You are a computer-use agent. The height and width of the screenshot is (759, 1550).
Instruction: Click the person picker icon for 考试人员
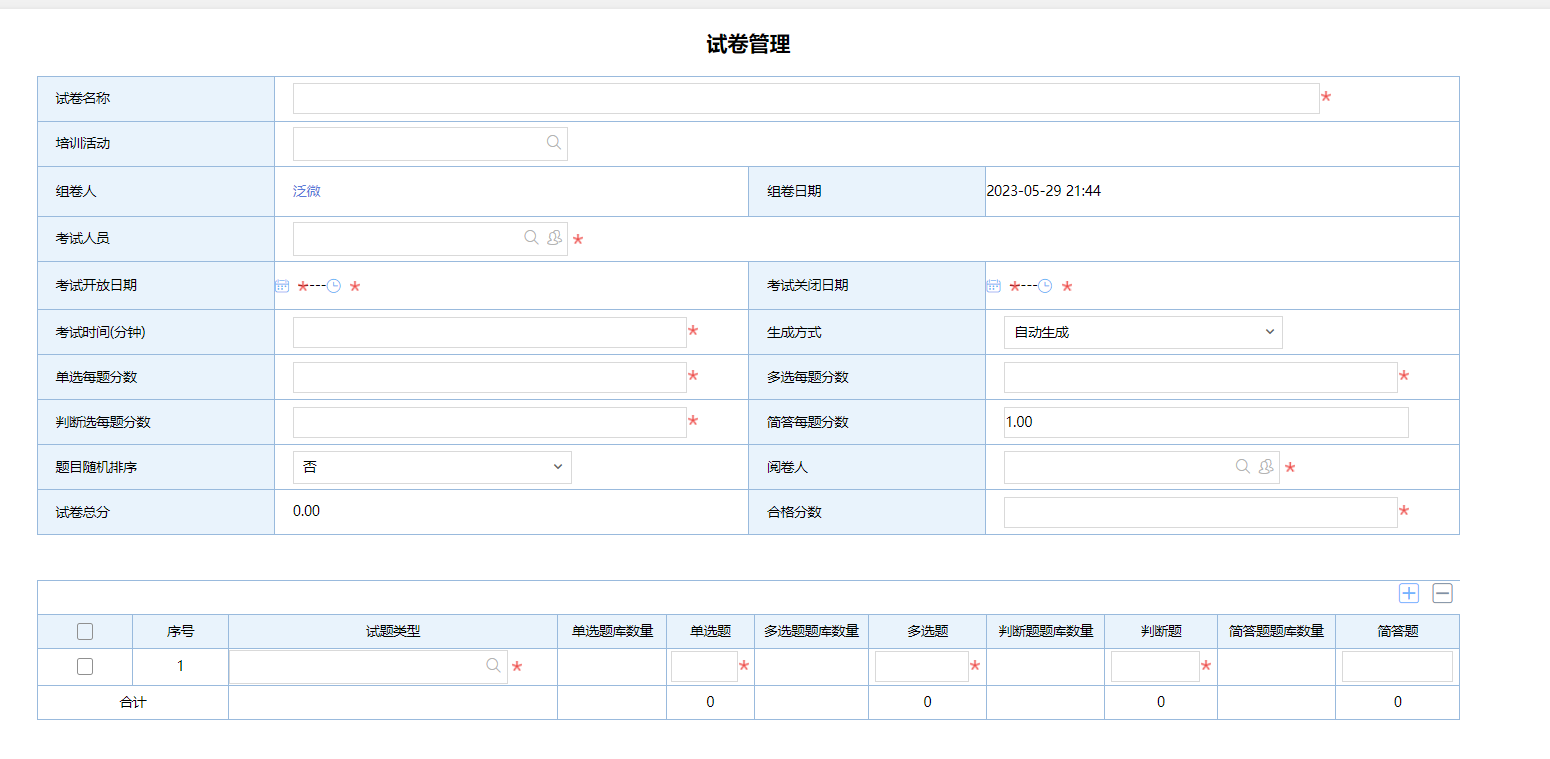pyautogui.click(x=554, y=238)
